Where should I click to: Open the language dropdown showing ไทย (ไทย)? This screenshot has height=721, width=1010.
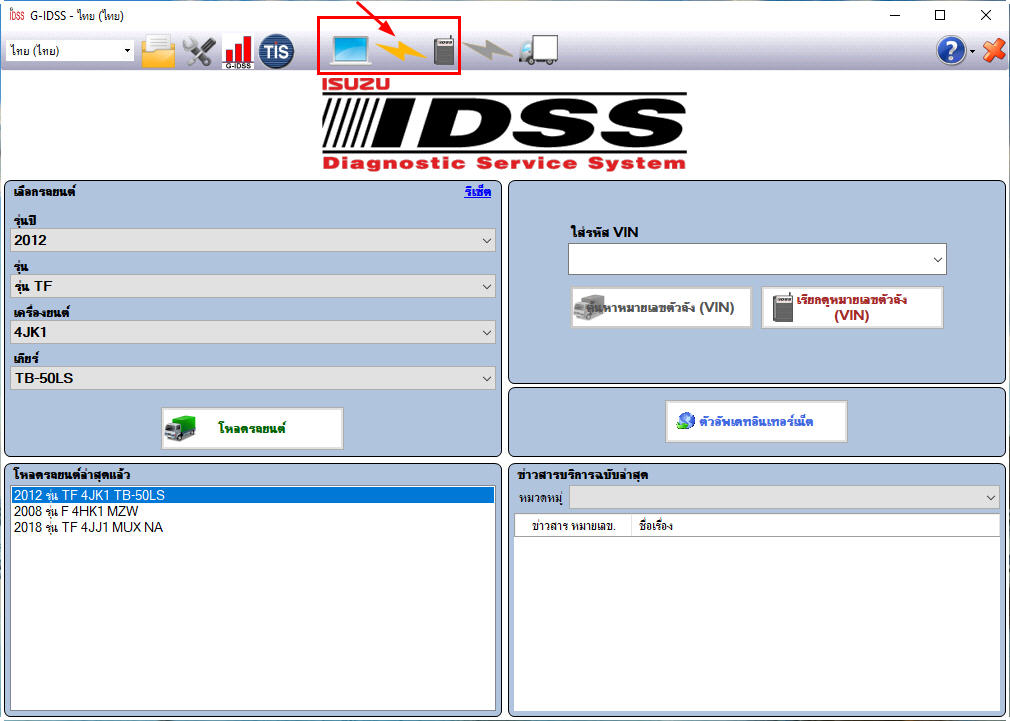(x=70, y=50)
